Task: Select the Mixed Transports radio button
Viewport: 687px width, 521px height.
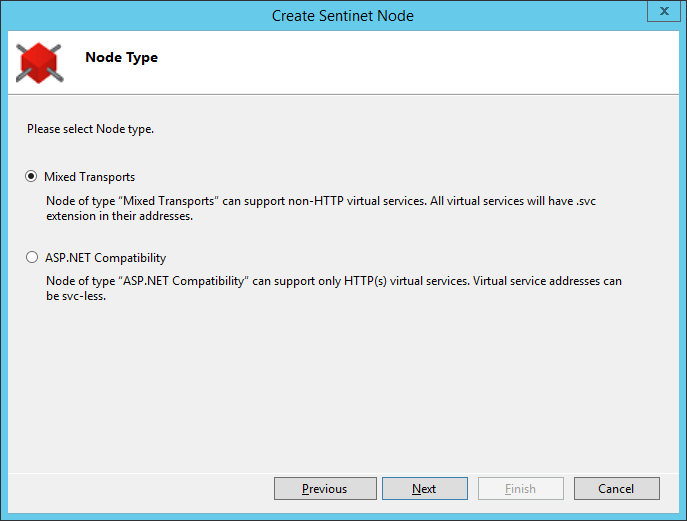Action: coord(31,177)
